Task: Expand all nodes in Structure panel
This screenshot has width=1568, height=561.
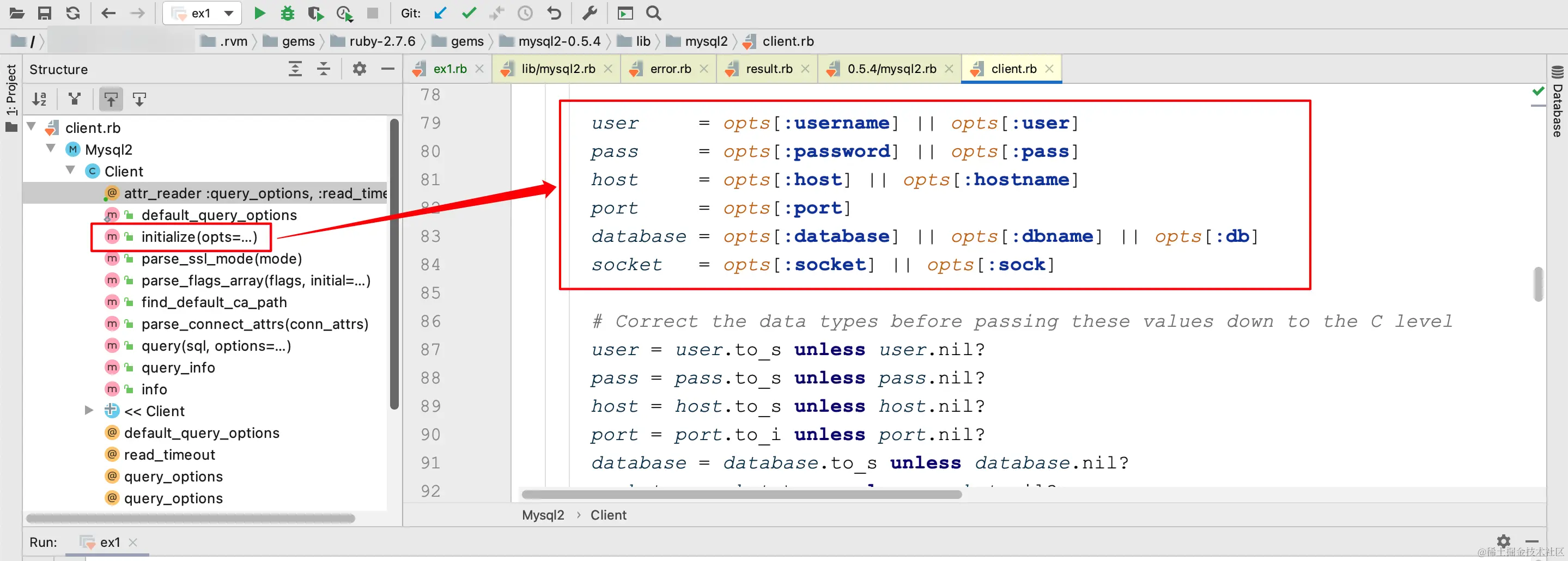Action: (x=295, y=69)
